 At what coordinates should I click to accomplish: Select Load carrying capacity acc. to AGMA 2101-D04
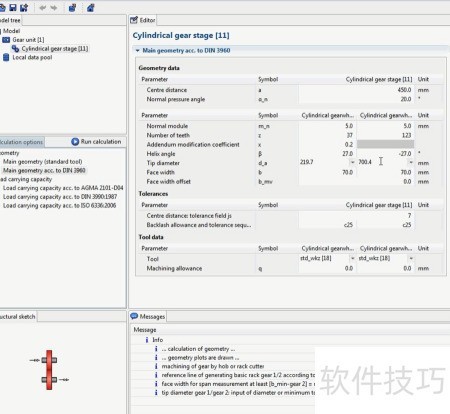pos(63,188)
